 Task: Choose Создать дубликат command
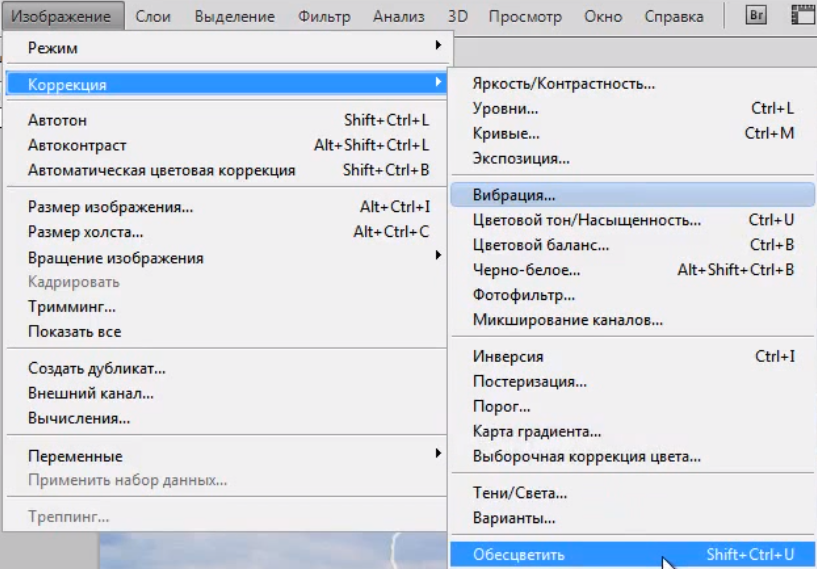pos(227,368)
